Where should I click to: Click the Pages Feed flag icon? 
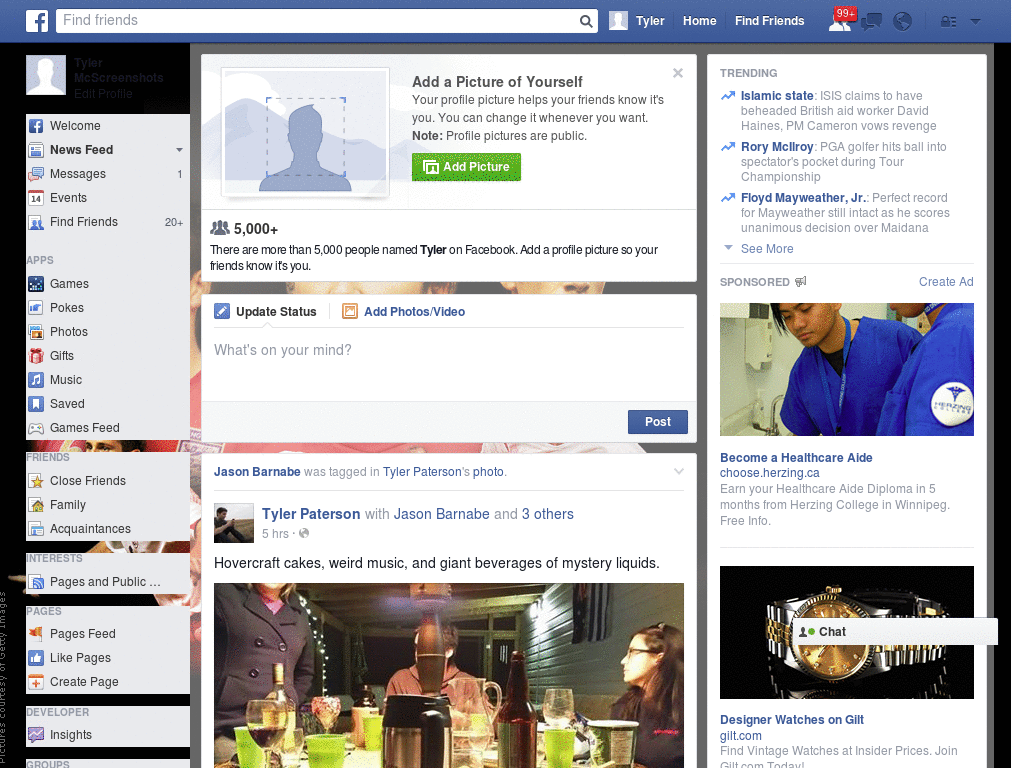(36, 633)
